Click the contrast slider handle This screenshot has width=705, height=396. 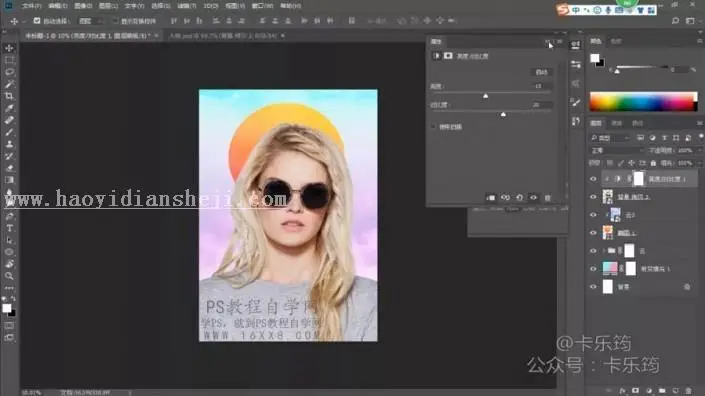click(503, 114)
